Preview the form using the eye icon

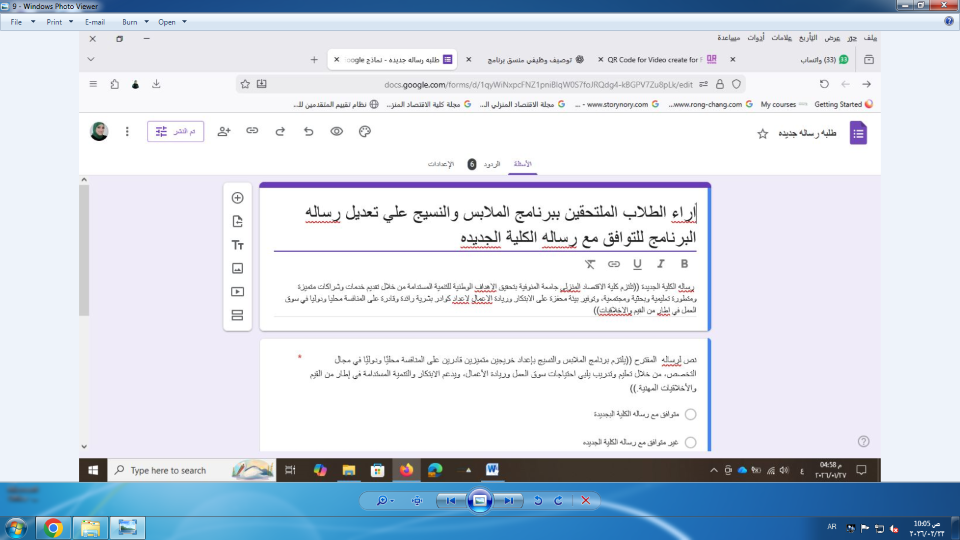click(337, 131)
